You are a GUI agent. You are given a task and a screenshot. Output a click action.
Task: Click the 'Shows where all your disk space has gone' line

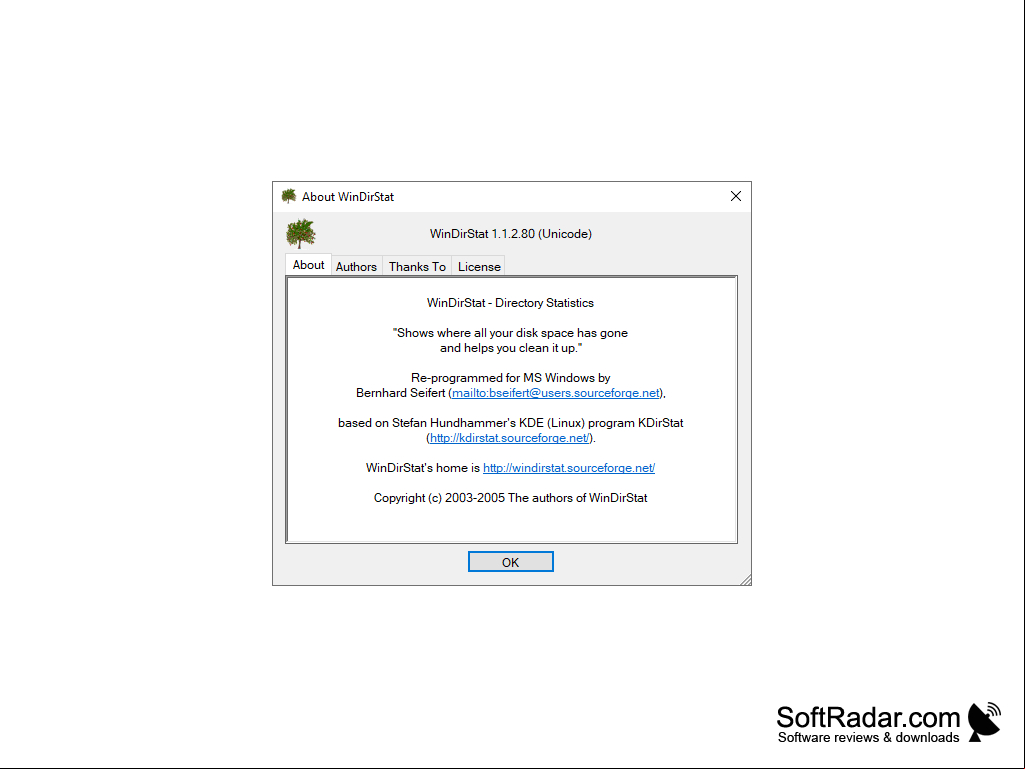tap(511, 333)
